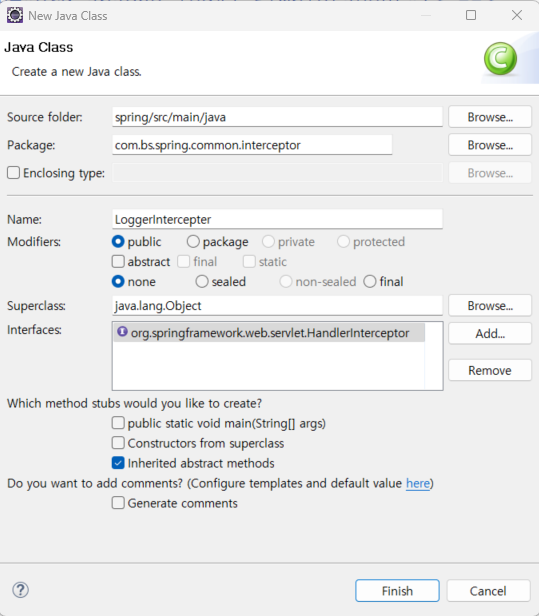The image size is (539, 616).
Task: Close the New Java Class dialog
Action: 517,15
